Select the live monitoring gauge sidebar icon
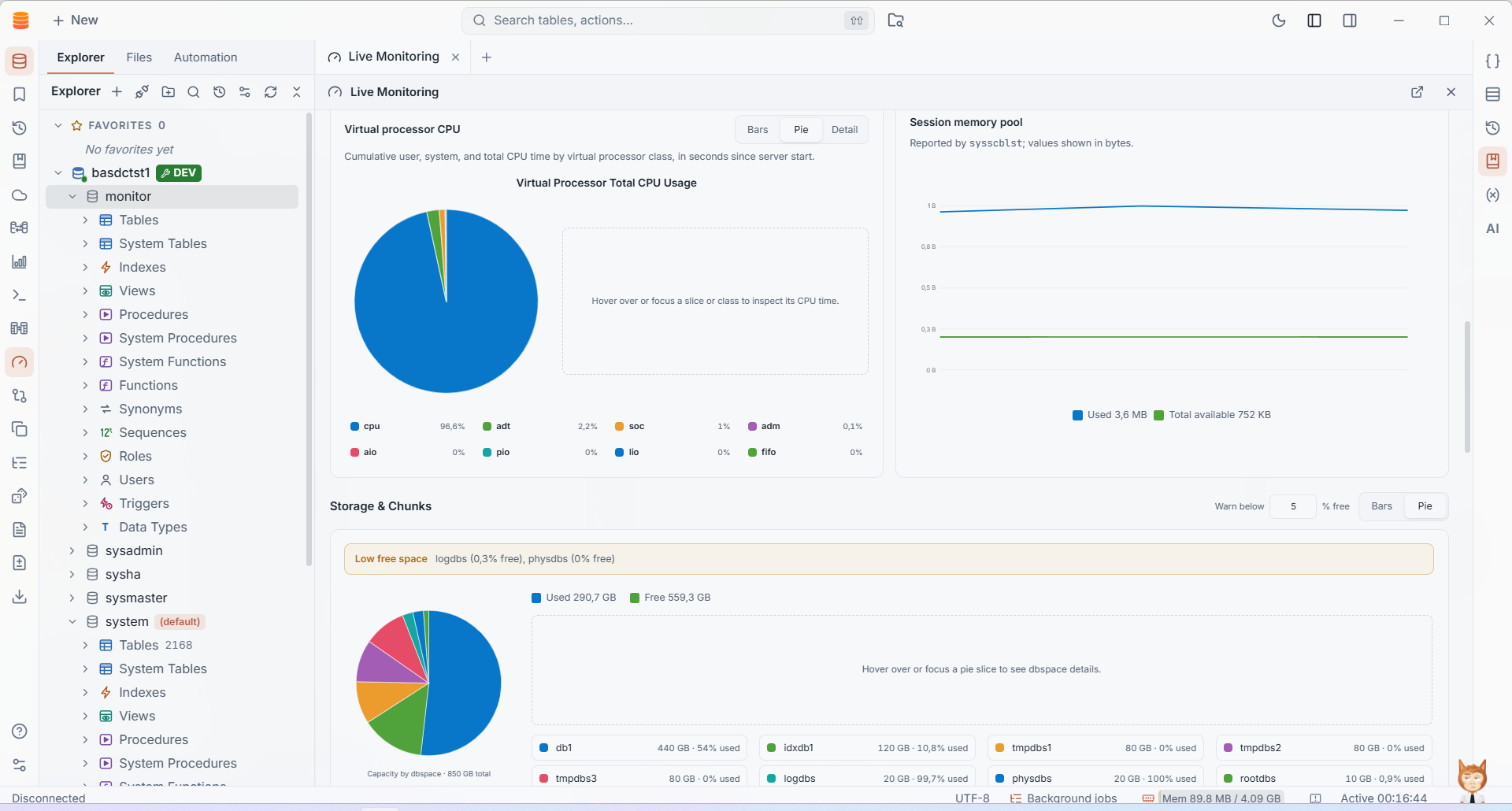The height and width of the screenshot is (811, 1512). pyautogui.click(x=20, y=362)
